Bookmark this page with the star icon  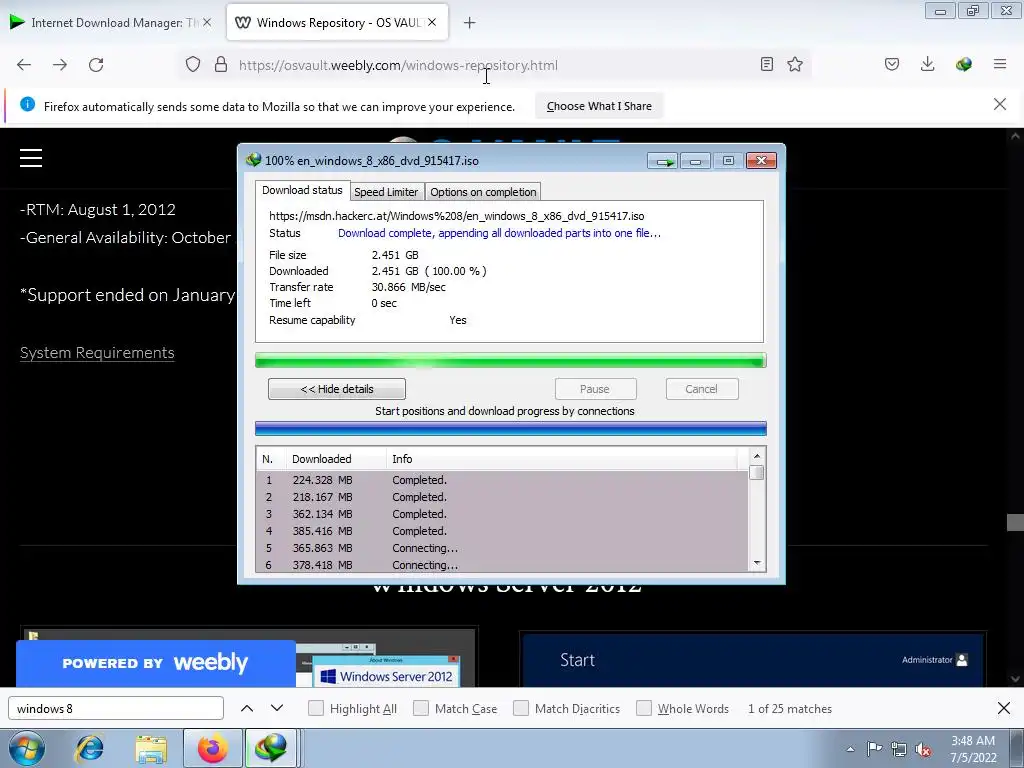[x=795, y=64]
